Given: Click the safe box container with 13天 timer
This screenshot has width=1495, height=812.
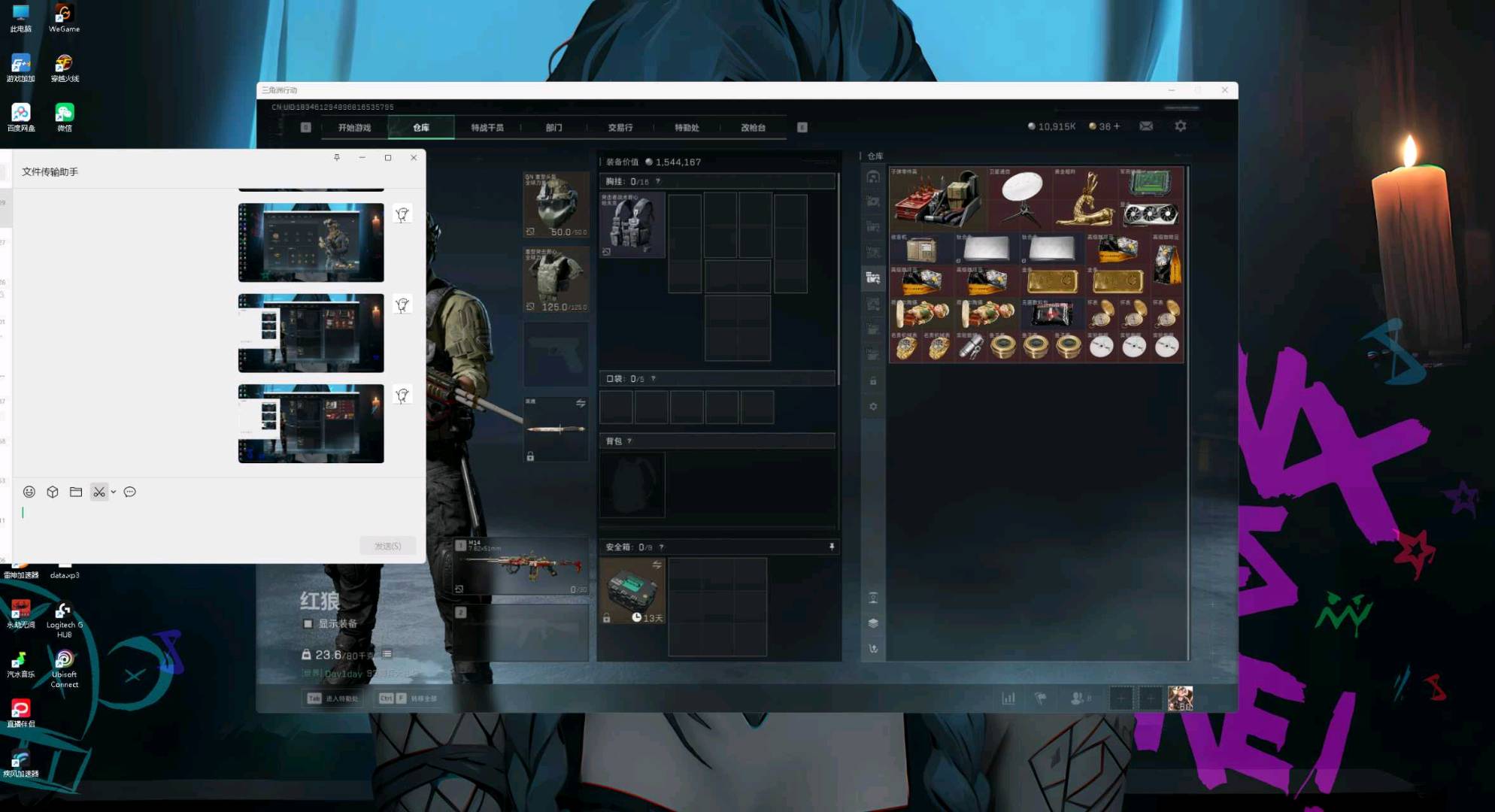Looking at the screenshot, I should (x=632, y=590).
